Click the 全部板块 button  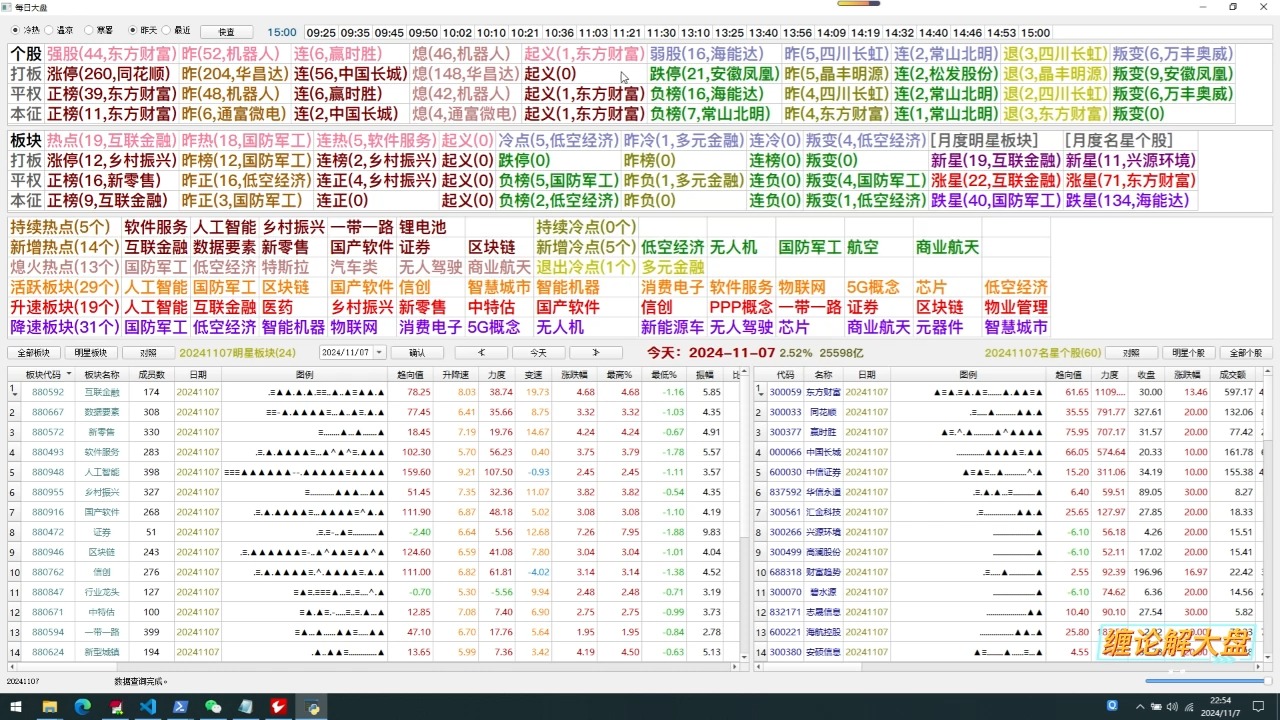point(33,353)
